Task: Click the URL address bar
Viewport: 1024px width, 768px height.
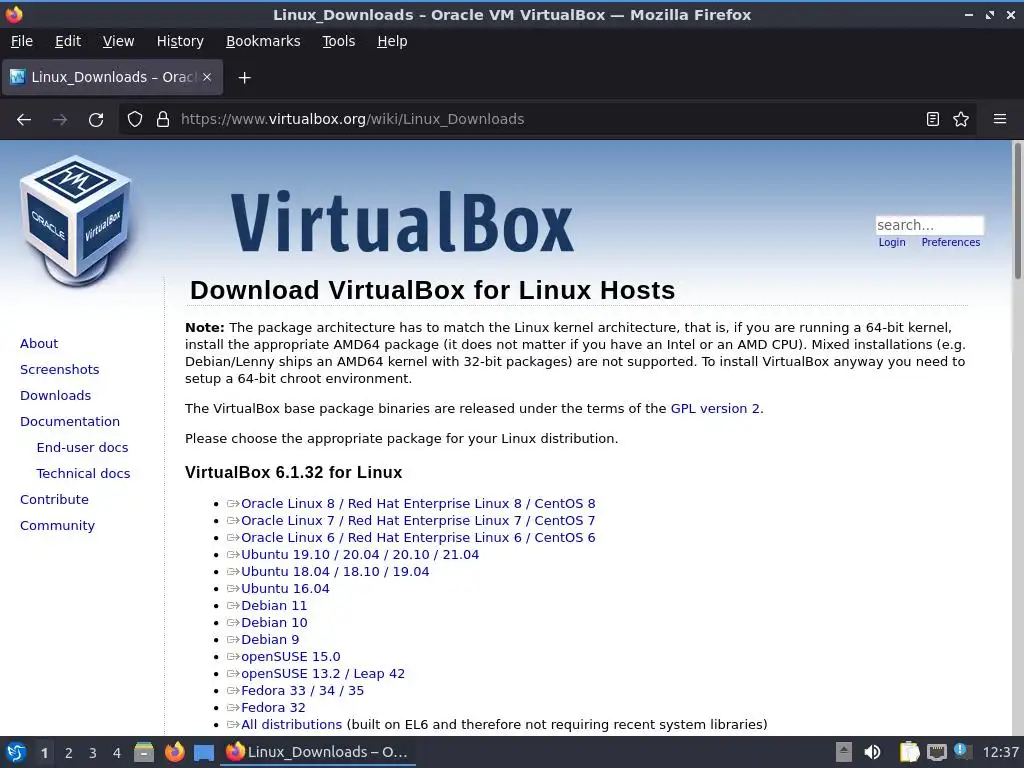Action: [547, 119]
